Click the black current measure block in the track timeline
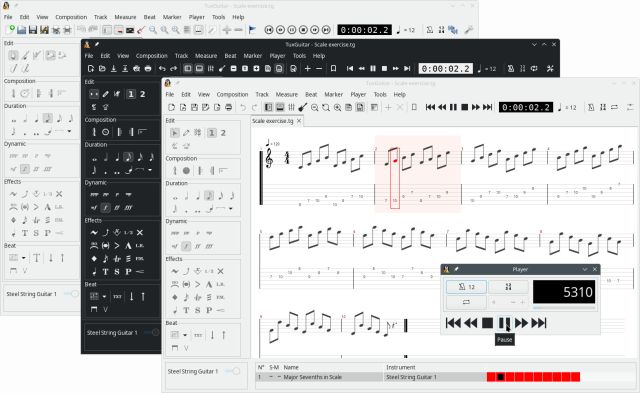Viewport: 640px width, 393px height. click(500, 377)
